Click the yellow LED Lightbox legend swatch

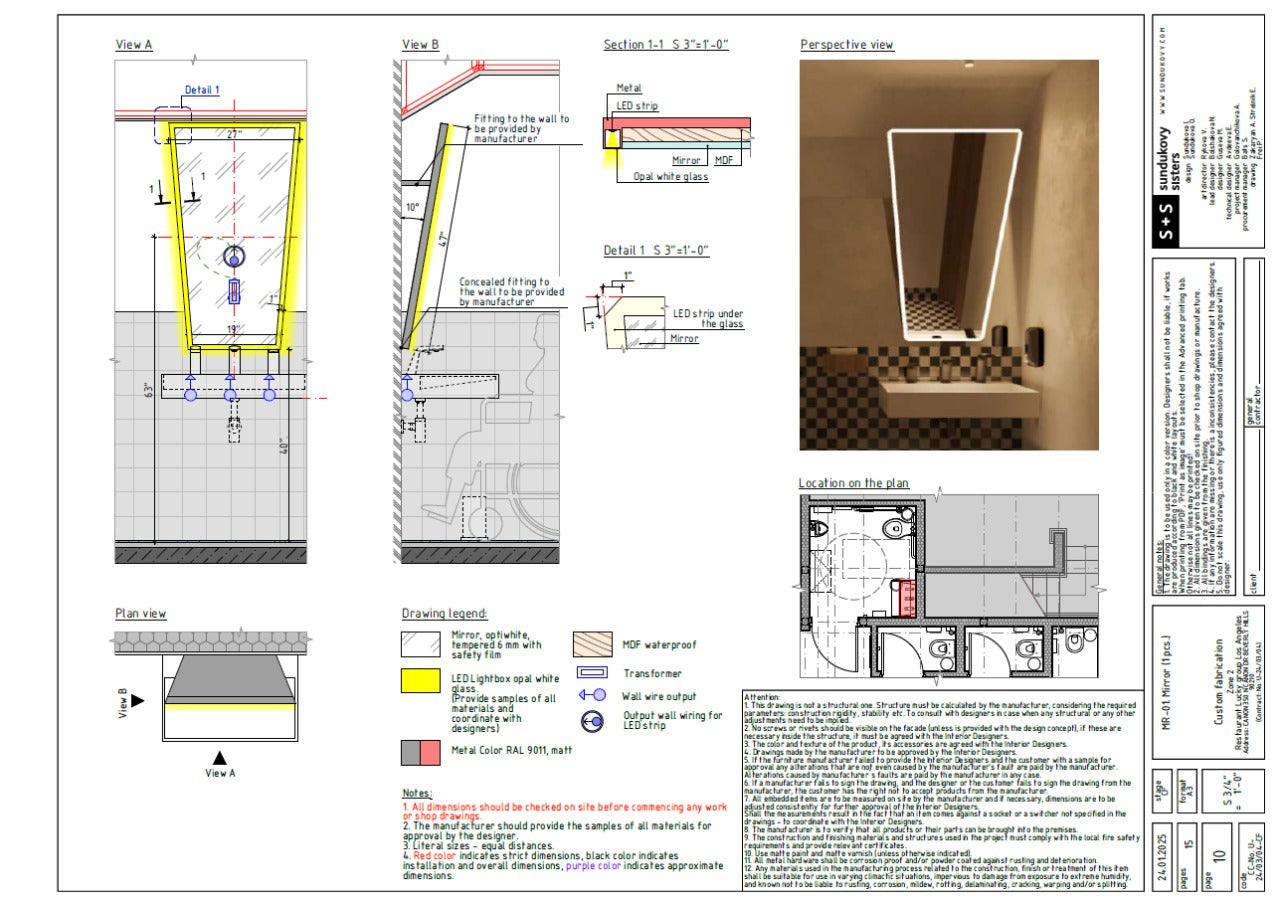coord(421,681)
